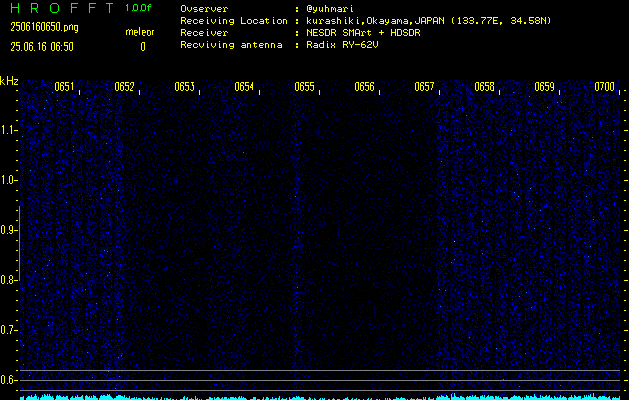The image size is (629, 400).
Task: Click the 1.0 kHz axis label
Action: [x=8, y=180]
